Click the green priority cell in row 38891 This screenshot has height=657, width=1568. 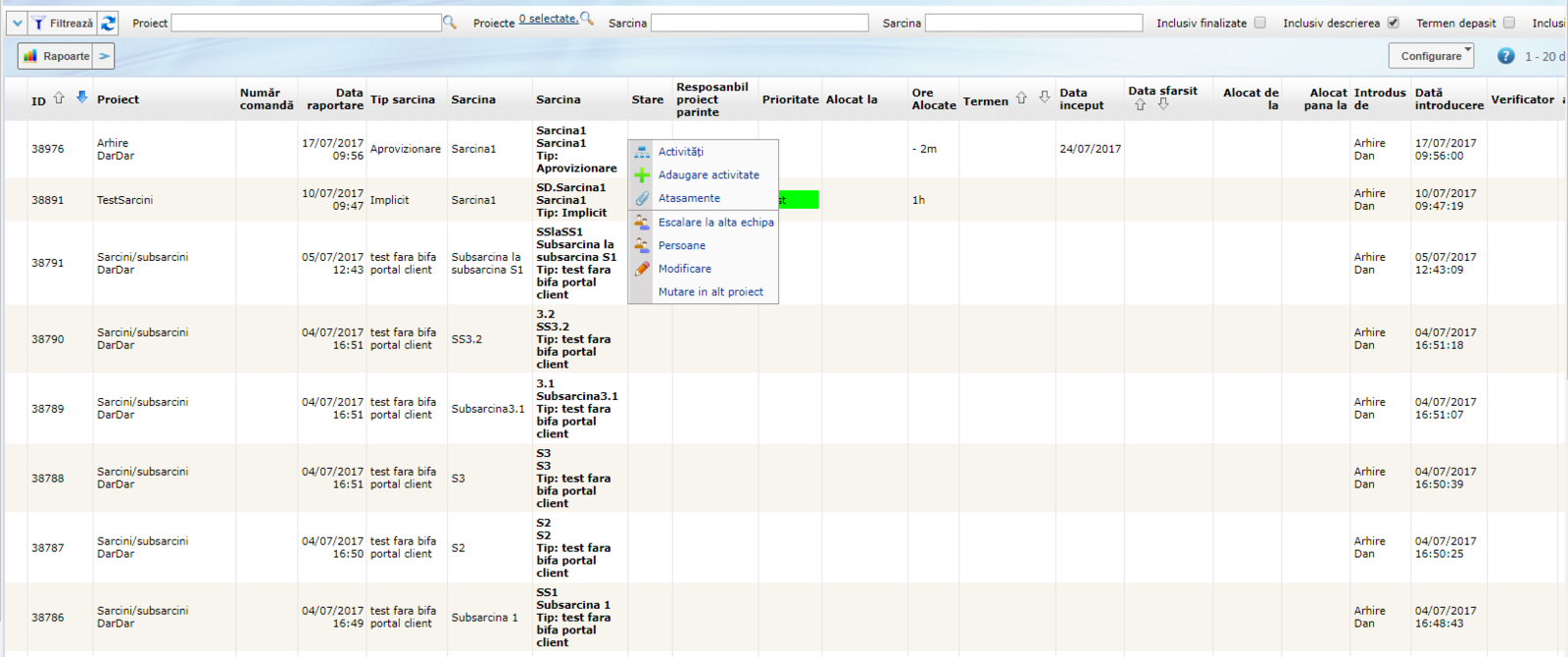pyautogui.click(x=799, y=200)
